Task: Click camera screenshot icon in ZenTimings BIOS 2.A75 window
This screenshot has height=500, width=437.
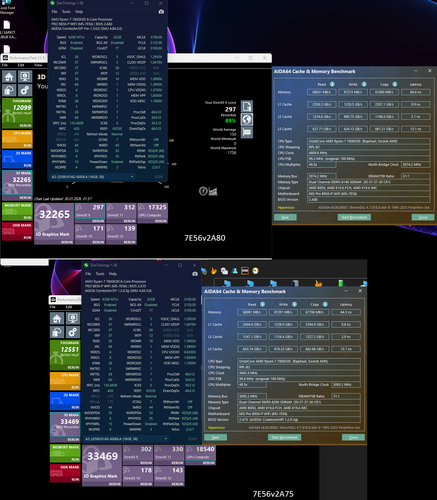Action: (x=195, y=274)
